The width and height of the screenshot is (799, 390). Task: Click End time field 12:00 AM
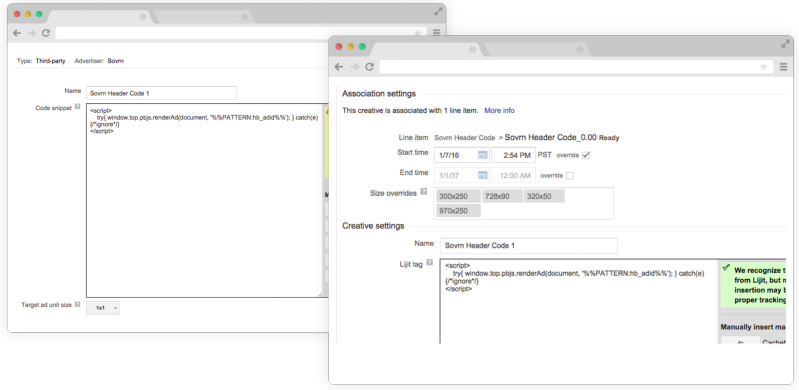513,175
